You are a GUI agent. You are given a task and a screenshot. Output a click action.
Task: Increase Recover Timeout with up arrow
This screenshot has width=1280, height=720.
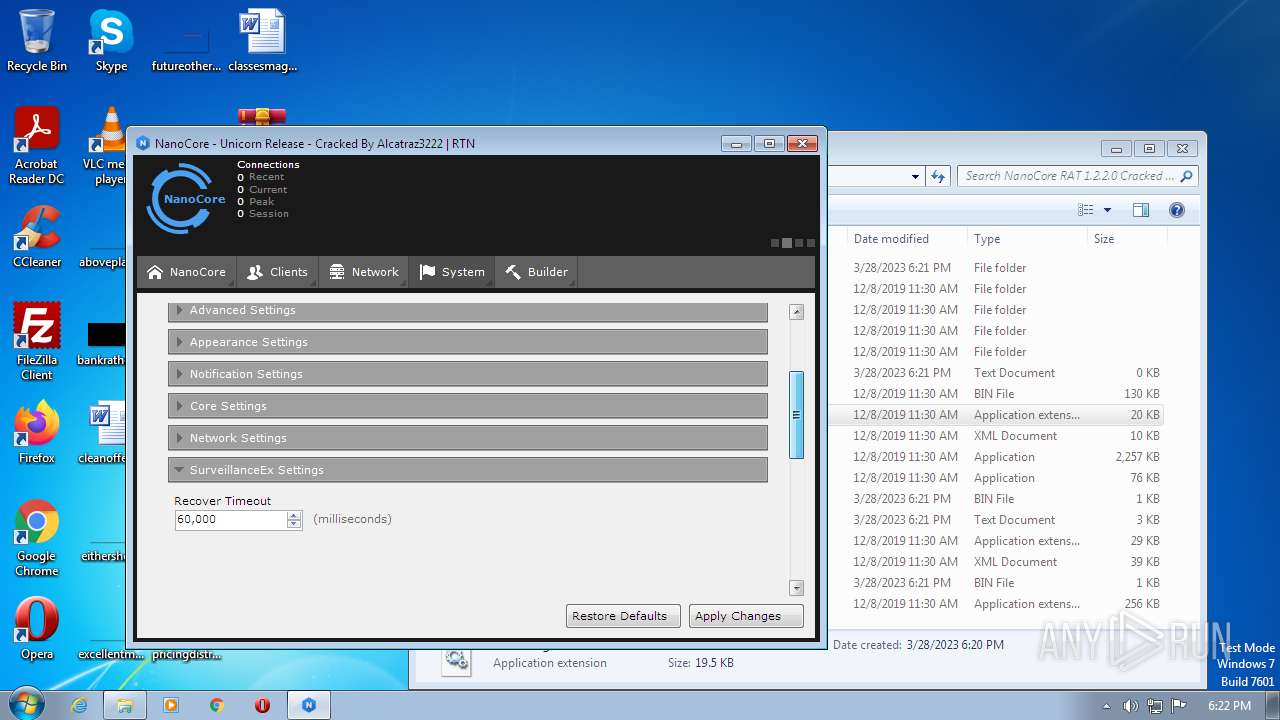pyautogui.click(x=294, y=515)
